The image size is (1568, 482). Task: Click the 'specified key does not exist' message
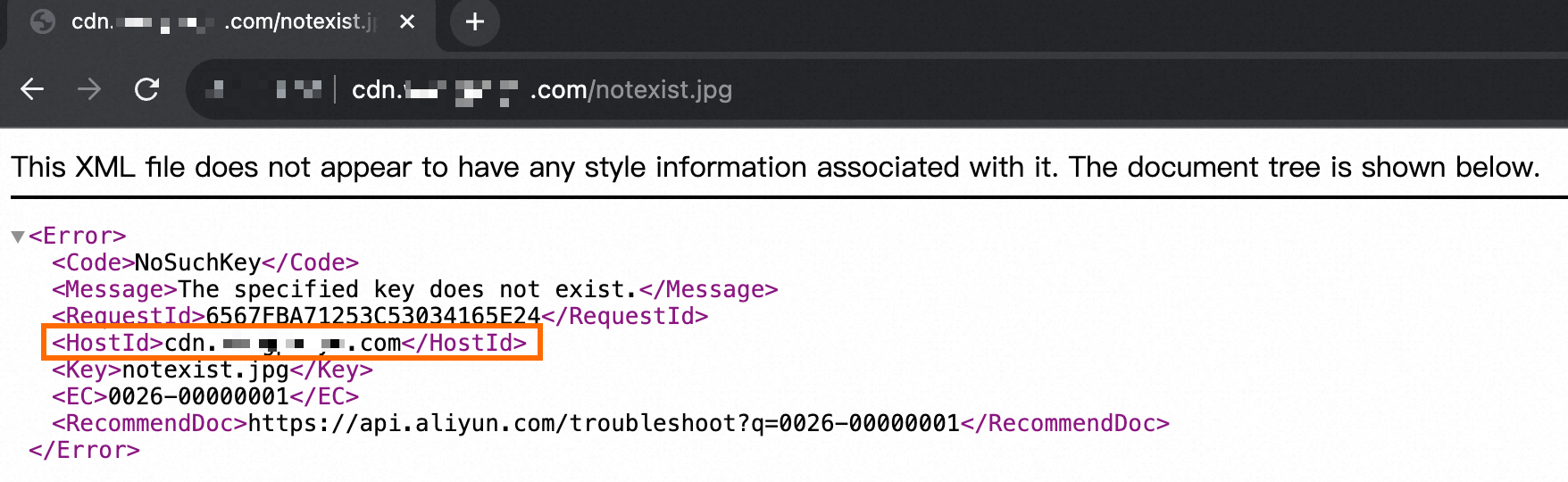(x=407, y=289)
